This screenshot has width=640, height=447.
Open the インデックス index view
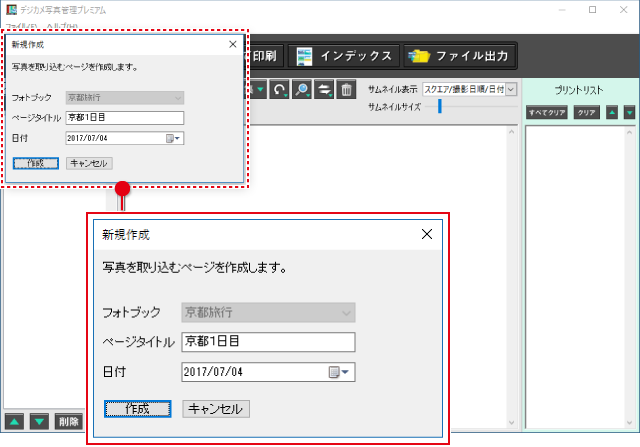(344, 56)
